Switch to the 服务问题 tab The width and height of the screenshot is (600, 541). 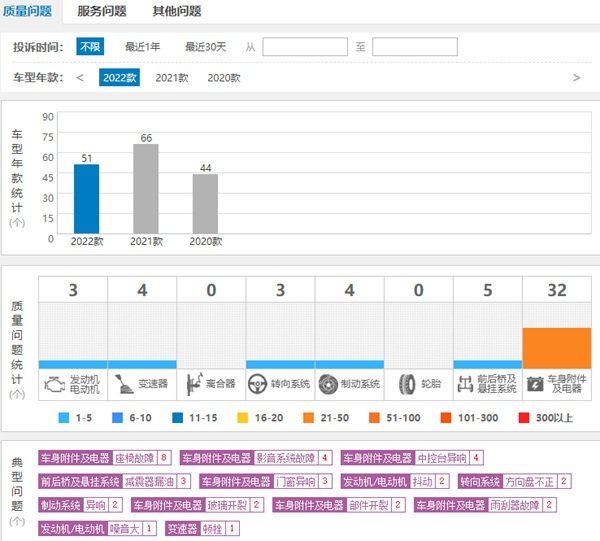coord(104,11)
